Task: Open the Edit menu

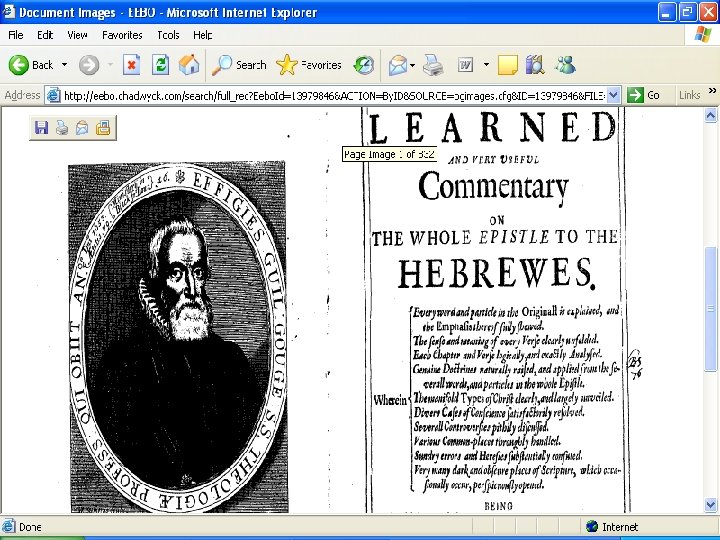Action: [45, 35]
